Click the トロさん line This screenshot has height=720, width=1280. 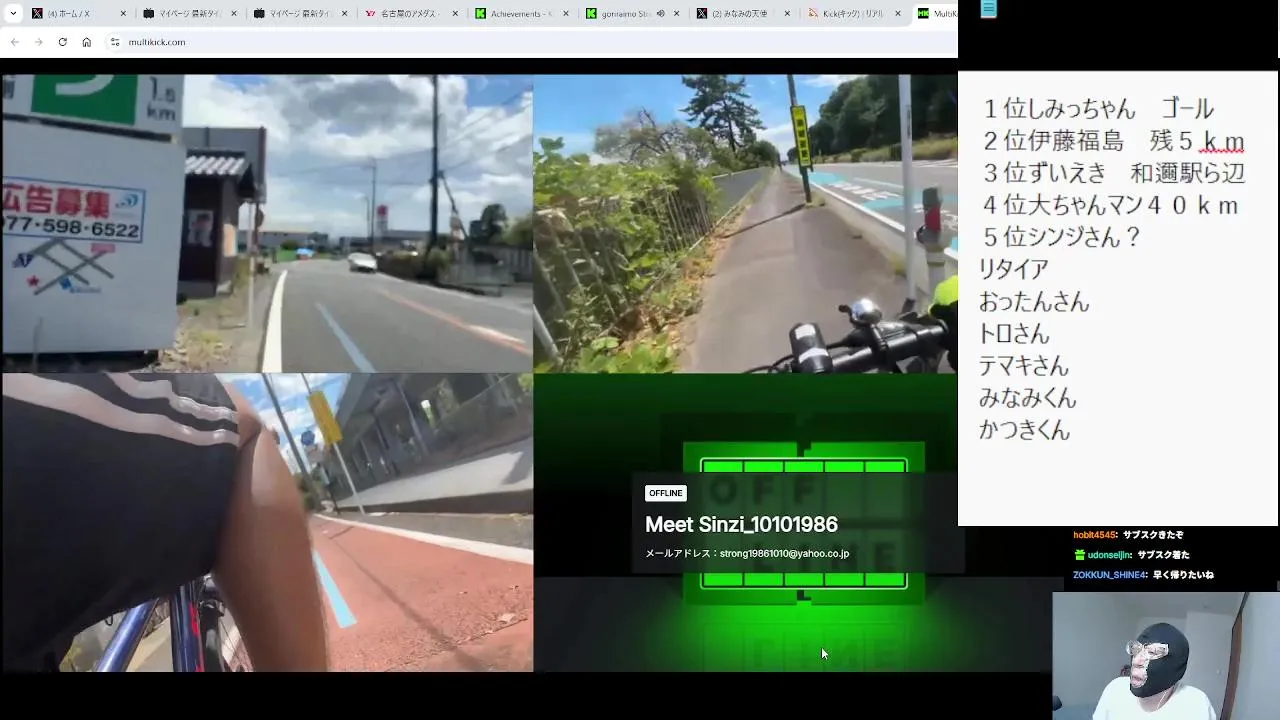tap(1013, 333)
